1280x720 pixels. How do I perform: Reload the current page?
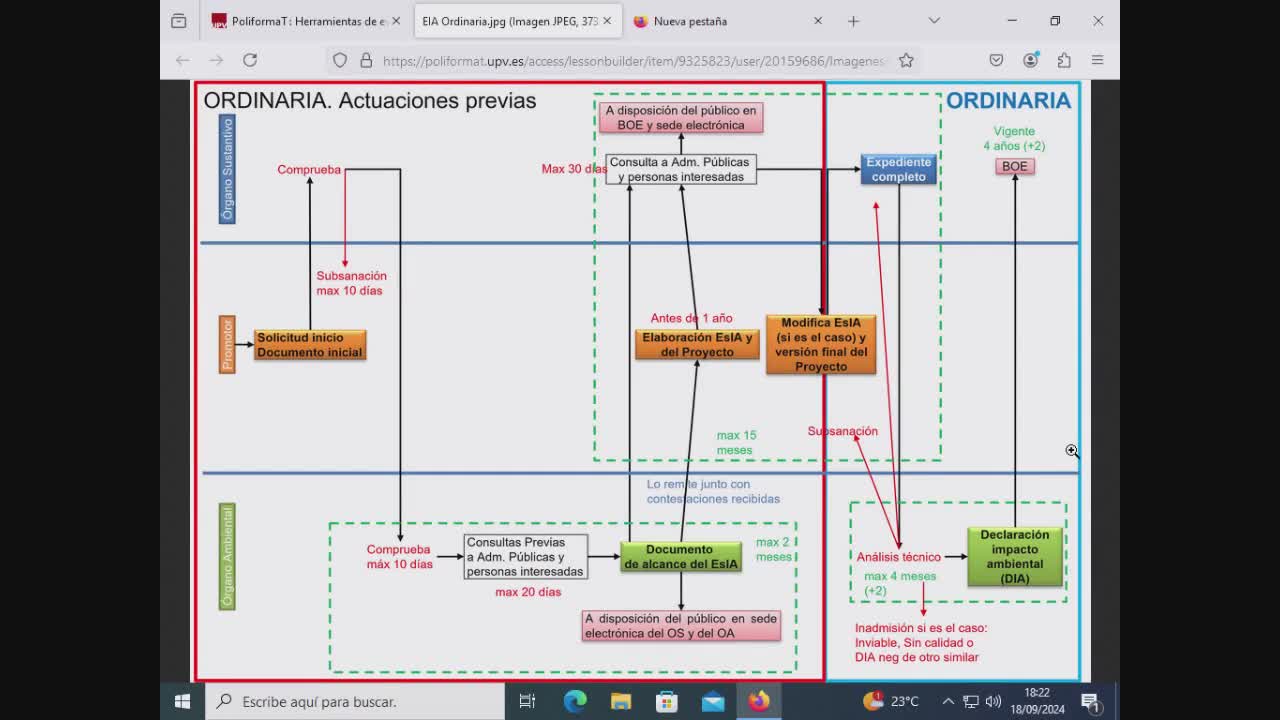coord(250,60)
